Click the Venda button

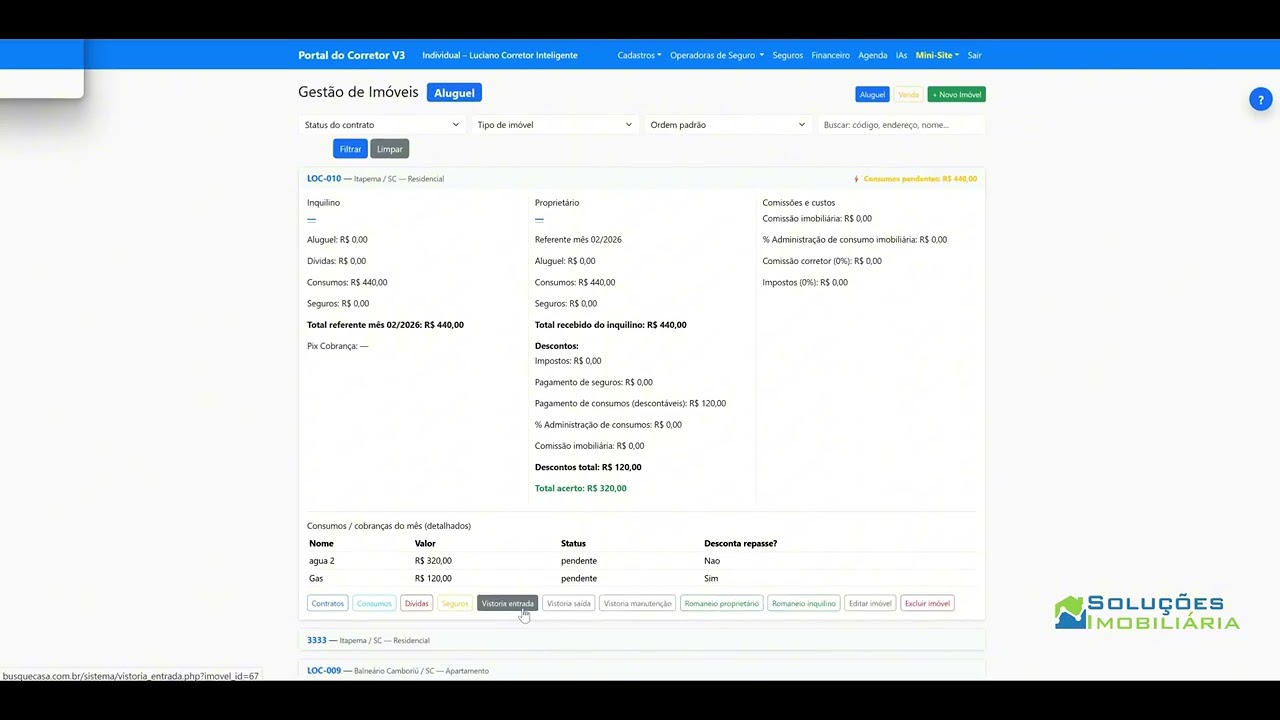(x=908, y=94)
